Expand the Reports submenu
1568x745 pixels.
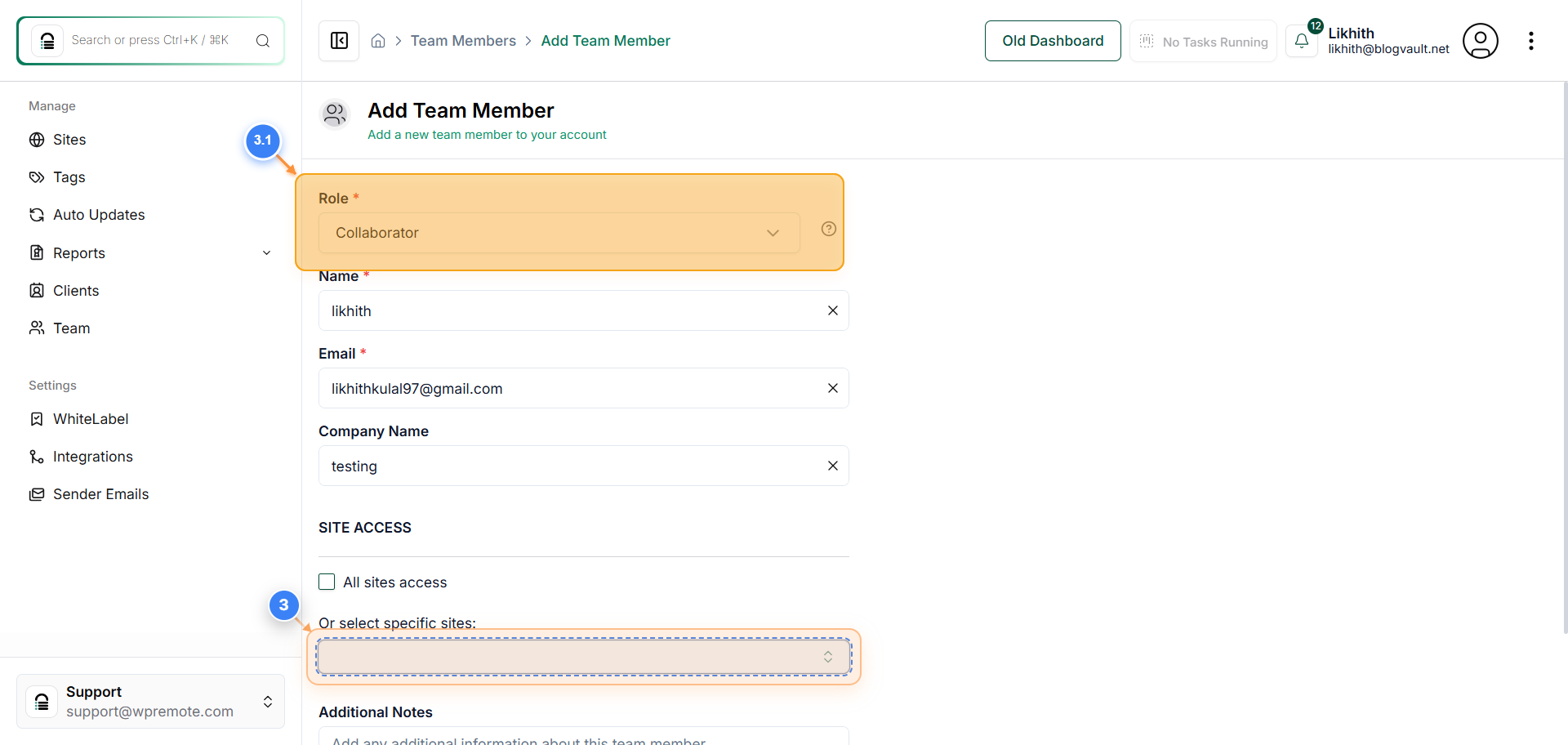267,252
